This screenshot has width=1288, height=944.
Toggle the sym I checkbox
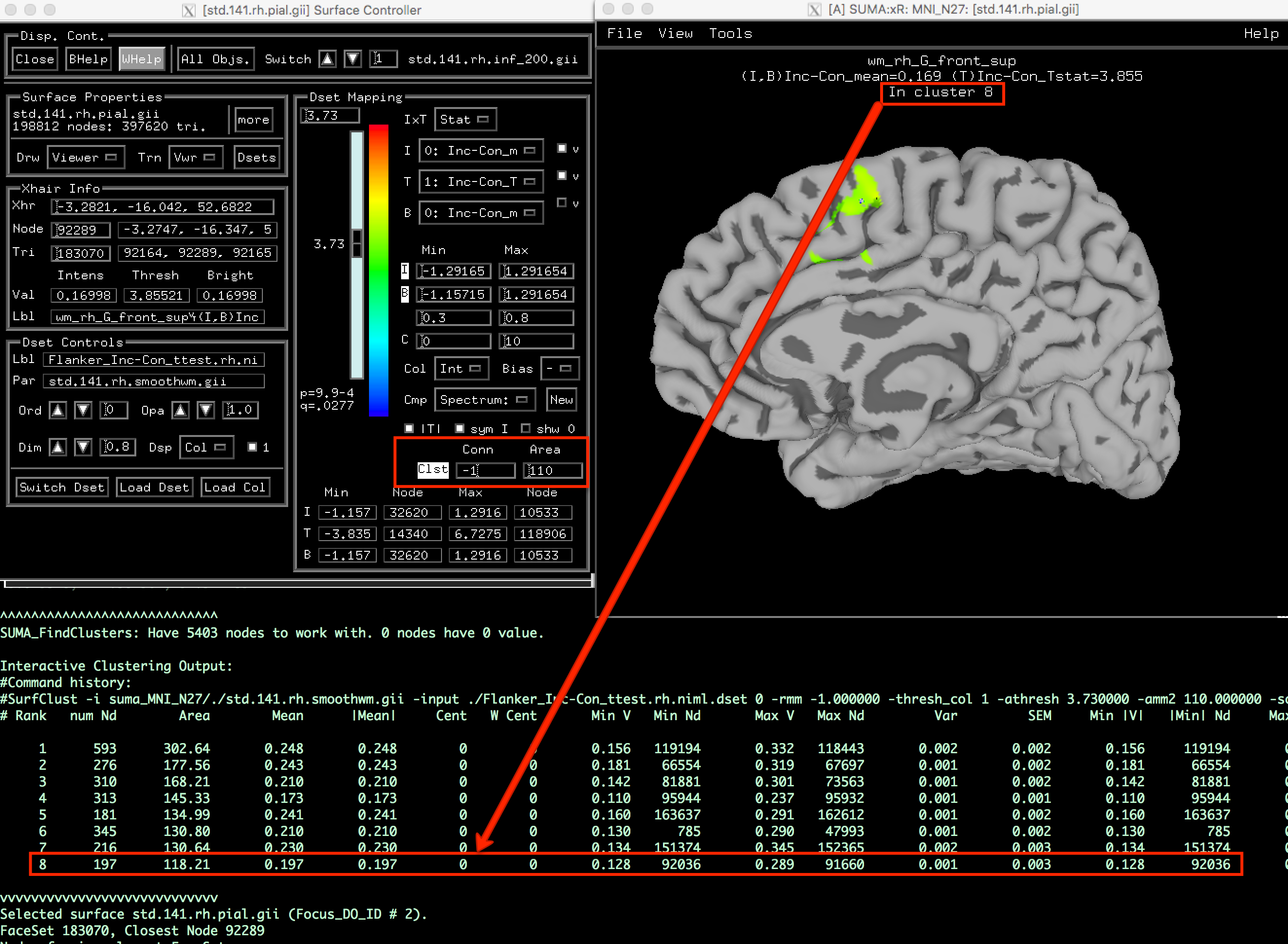(x=460, y=428)
